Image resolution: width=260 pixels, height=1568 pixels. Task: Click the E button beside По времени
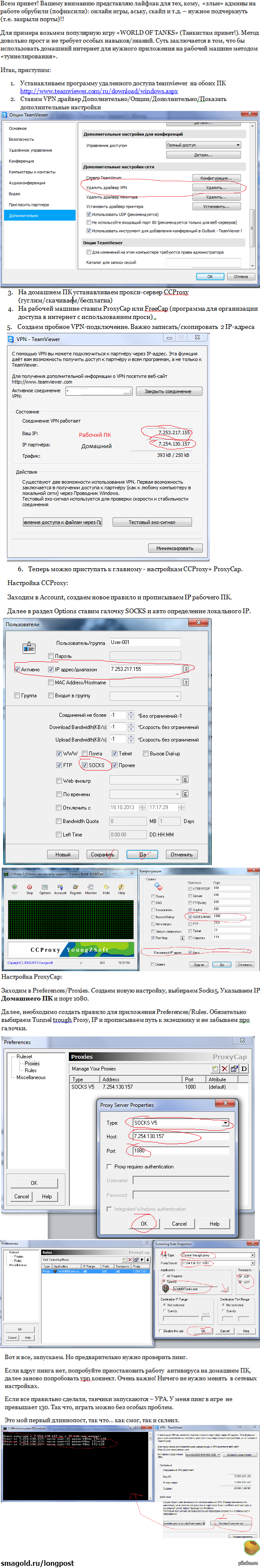tap(185, 794)
